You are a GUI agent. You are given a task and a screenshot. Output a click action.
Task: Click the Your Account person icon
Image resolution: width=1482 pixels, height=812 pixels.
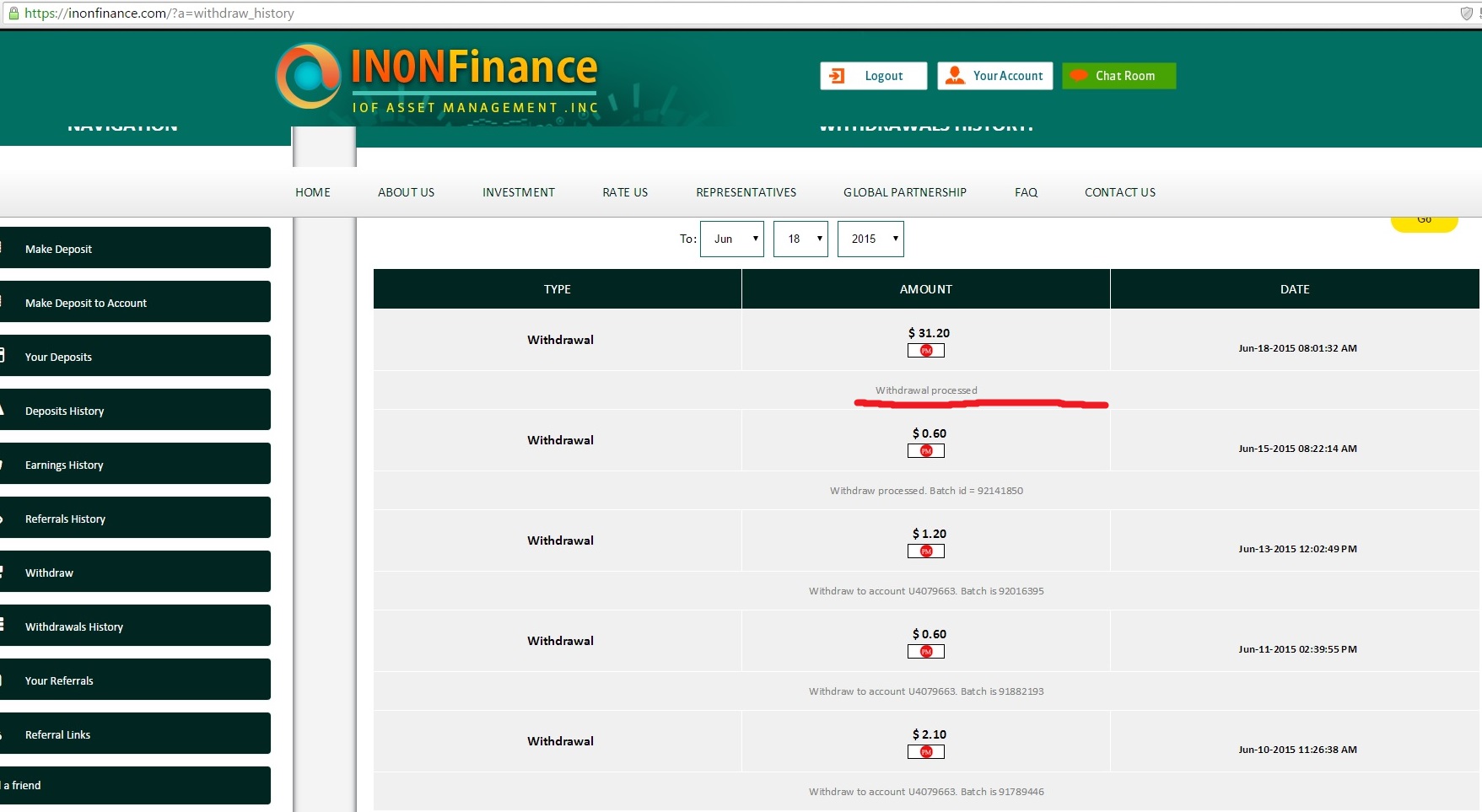(x=955, y=76)
